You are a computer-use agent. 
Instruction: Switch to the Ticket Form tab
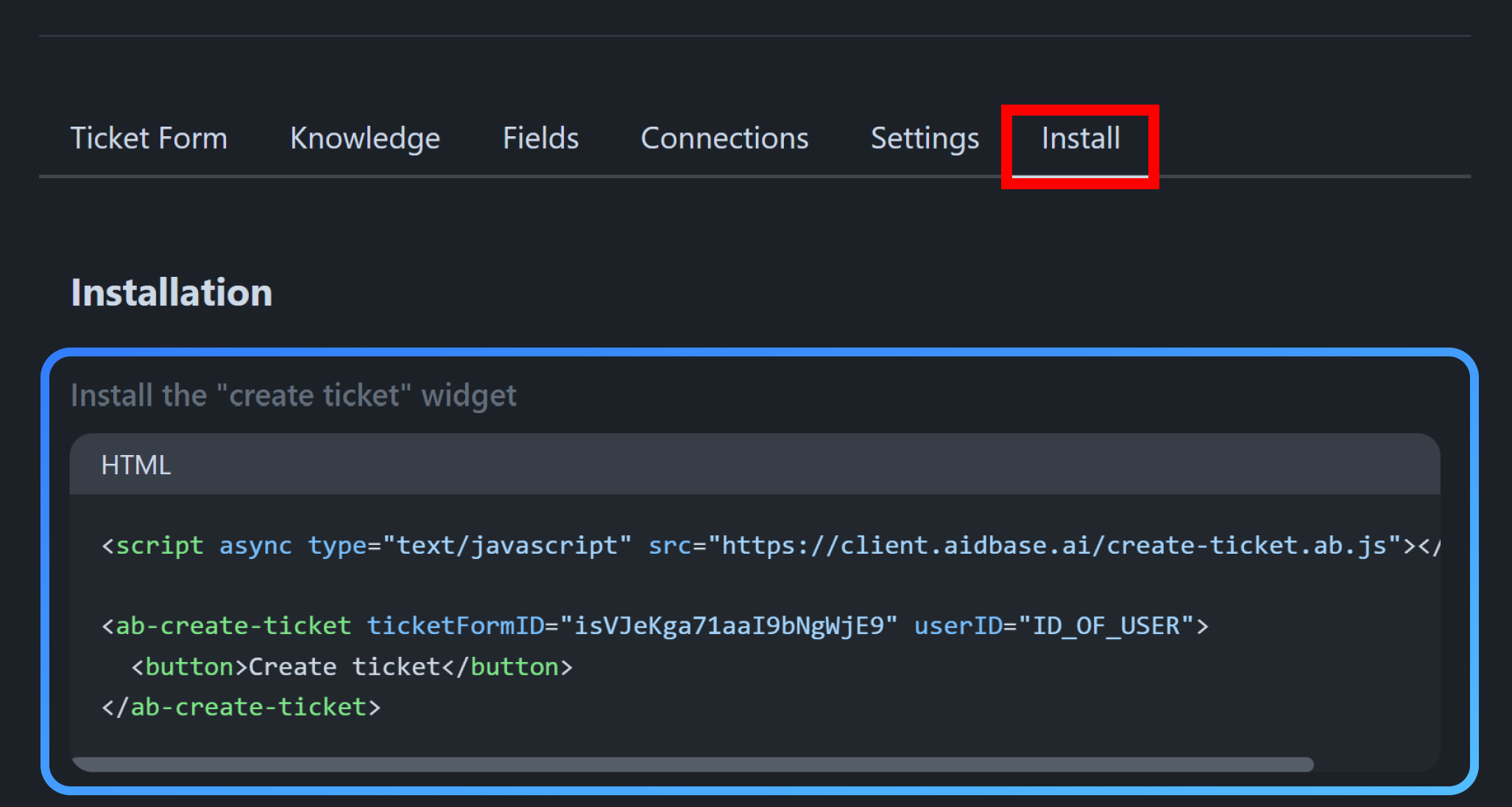(x=149, y=138)
